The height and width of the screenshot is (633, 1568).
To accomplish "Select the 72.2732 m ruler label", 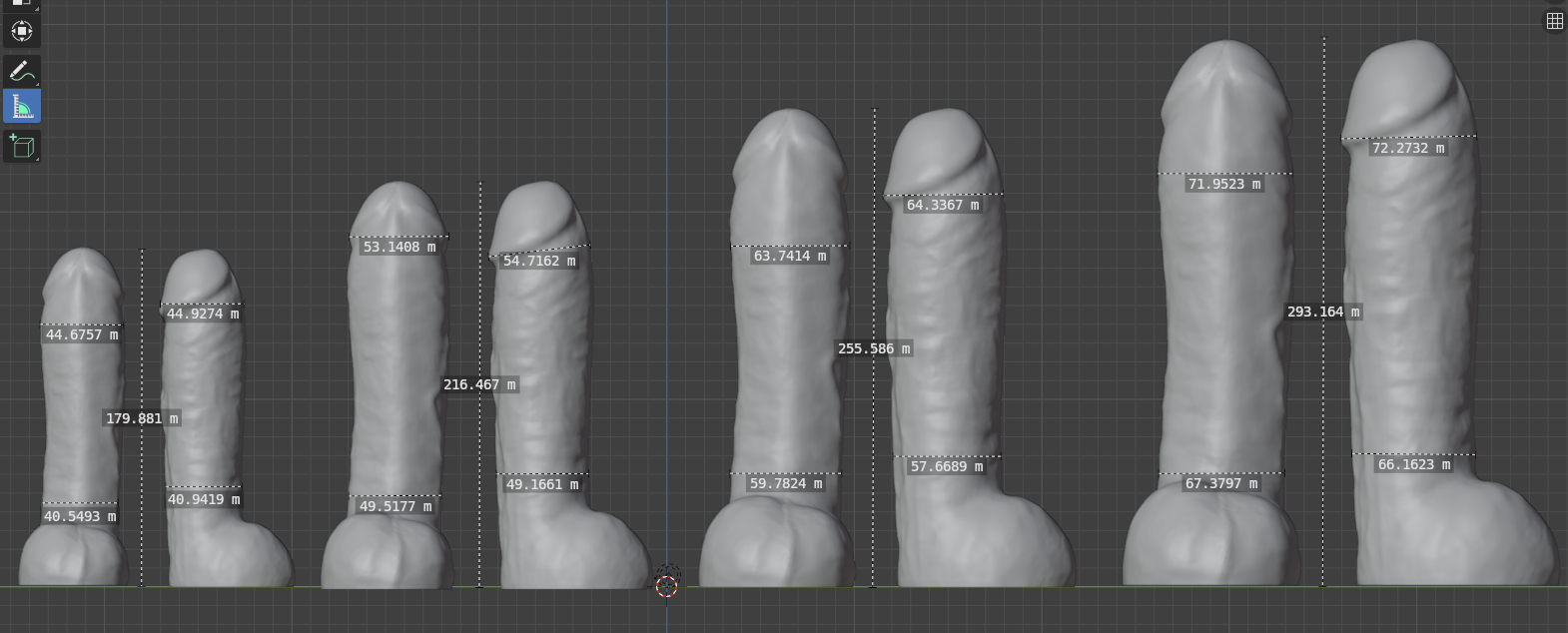I will pyautogui.click(x=1408, y=148).
